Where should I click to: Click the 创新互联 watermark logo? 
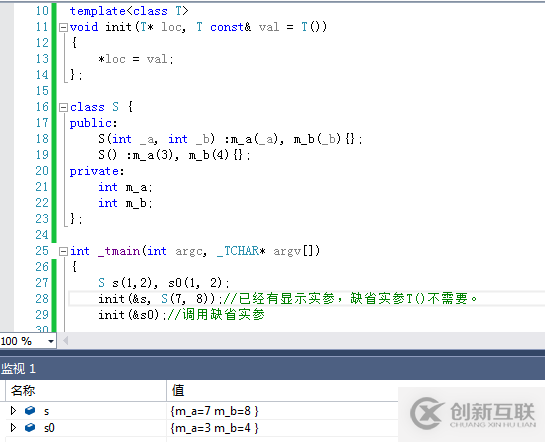pyautogui.click(x=472, y=414)
